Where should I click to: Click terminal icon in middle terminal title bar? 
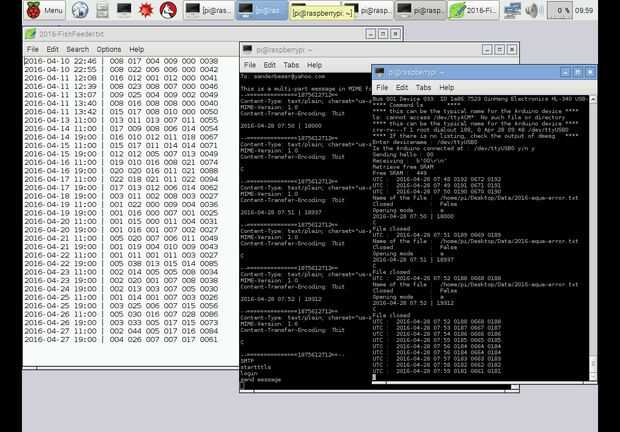[248, 49]
